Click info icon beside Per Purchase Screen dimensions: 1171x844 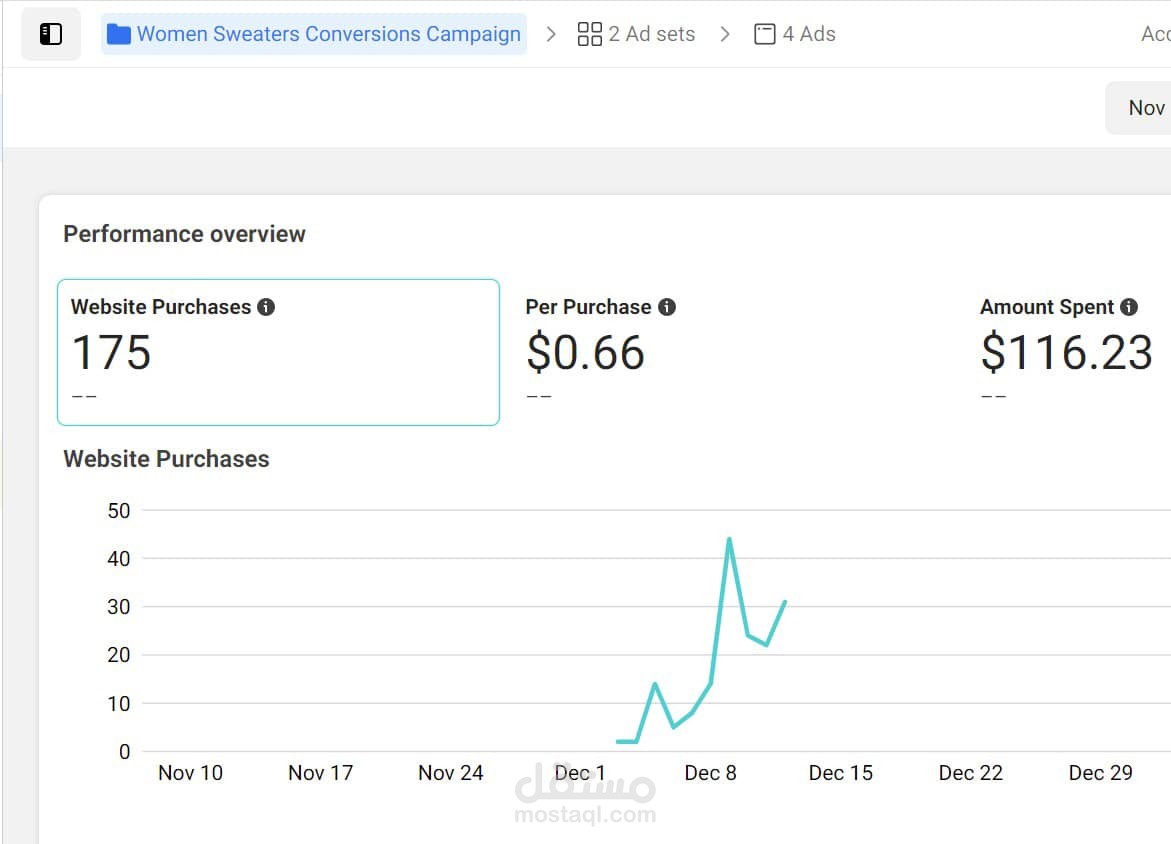(x=667, y=307)
